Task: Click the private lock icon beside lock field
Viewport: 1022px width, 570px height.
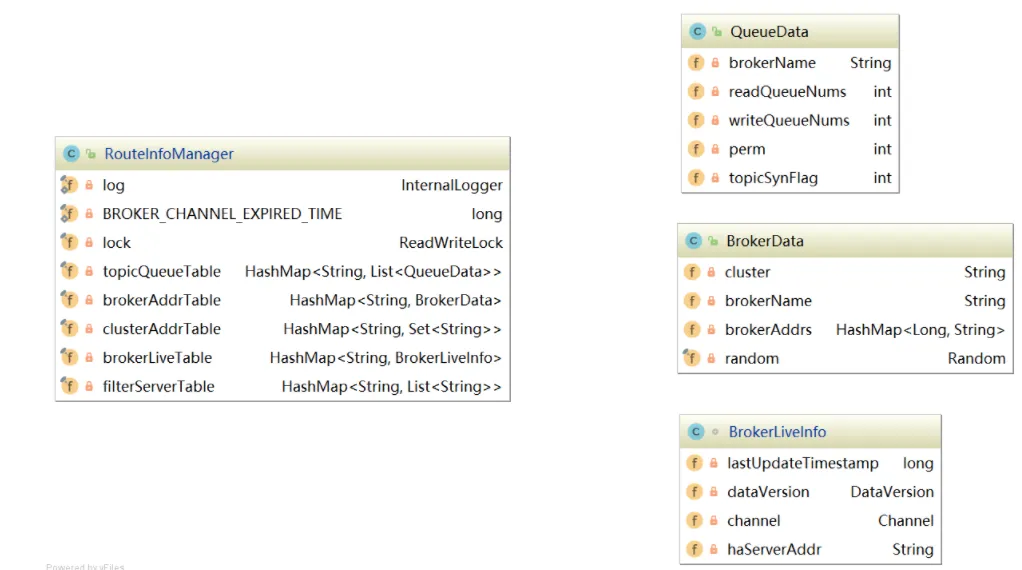Action: coord(89,242)
